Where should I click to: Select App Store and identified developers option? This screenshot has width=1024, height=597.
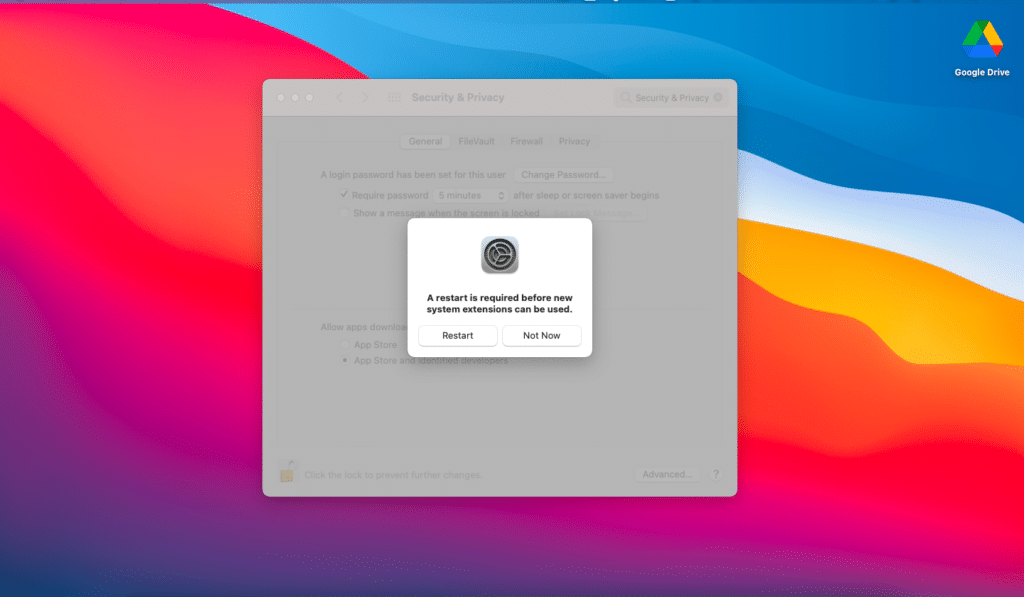(345, 361)
